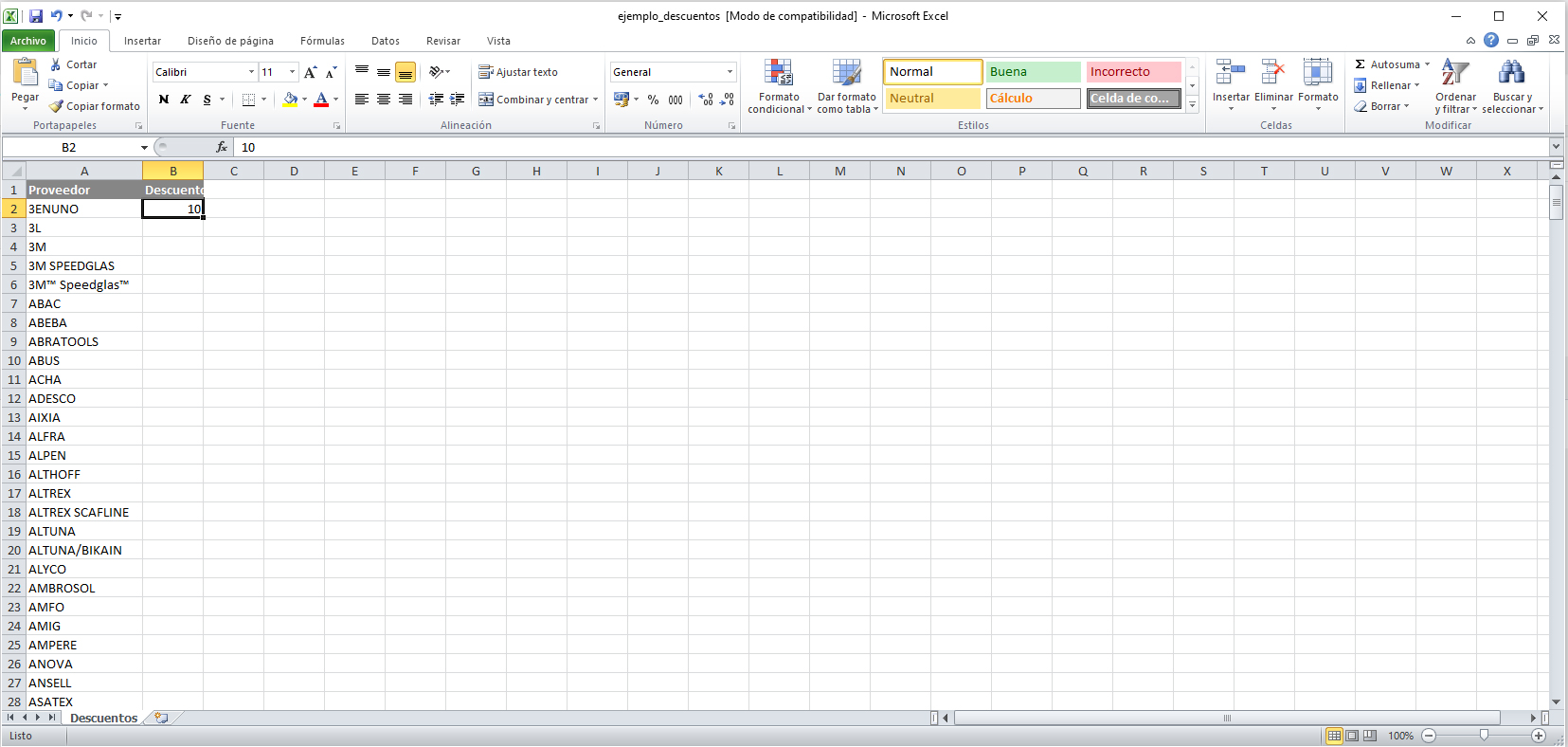Viewport: 1568px width, 747px height.
Task: Decrease font size with the small A icon
Action: tap(331, 72)
